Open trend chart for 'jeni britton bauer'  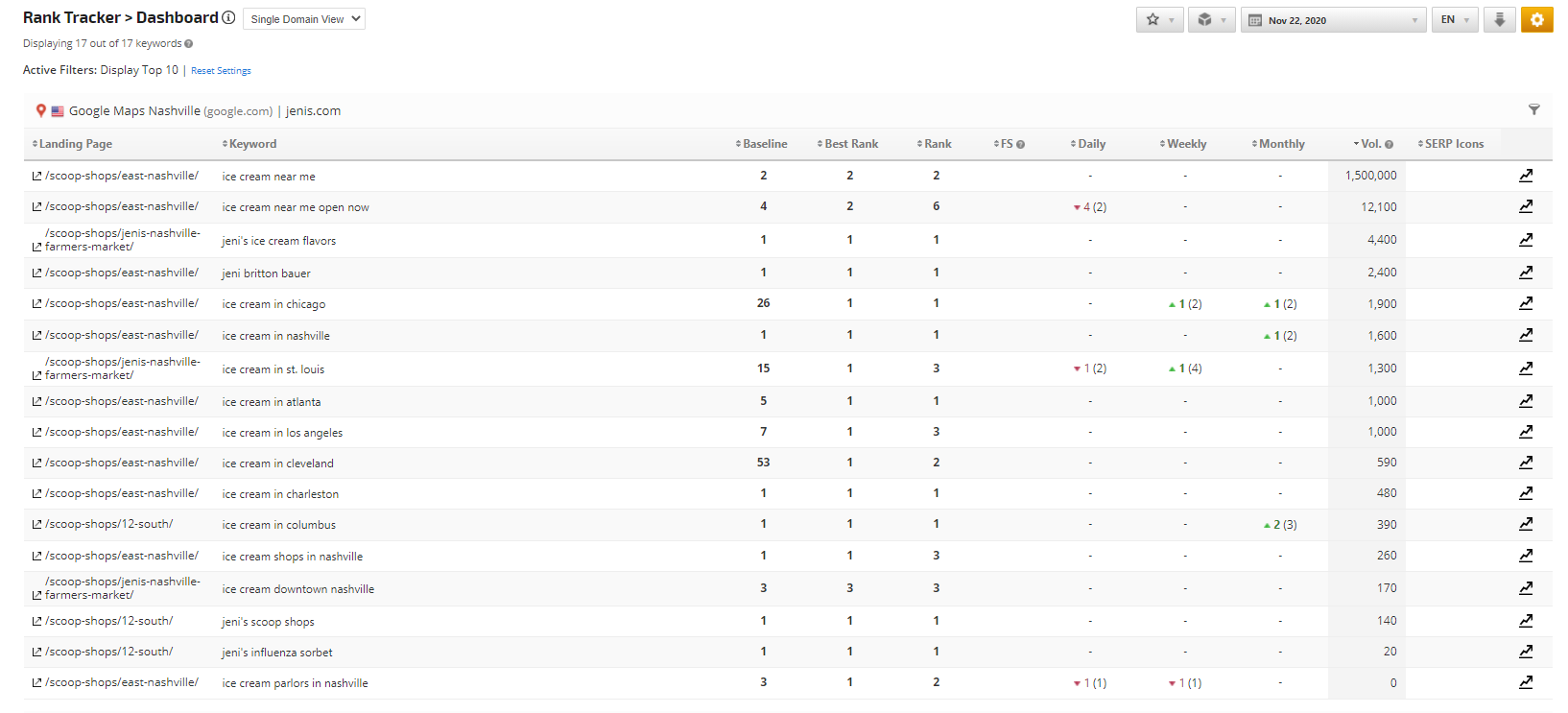click(1526, 273)
